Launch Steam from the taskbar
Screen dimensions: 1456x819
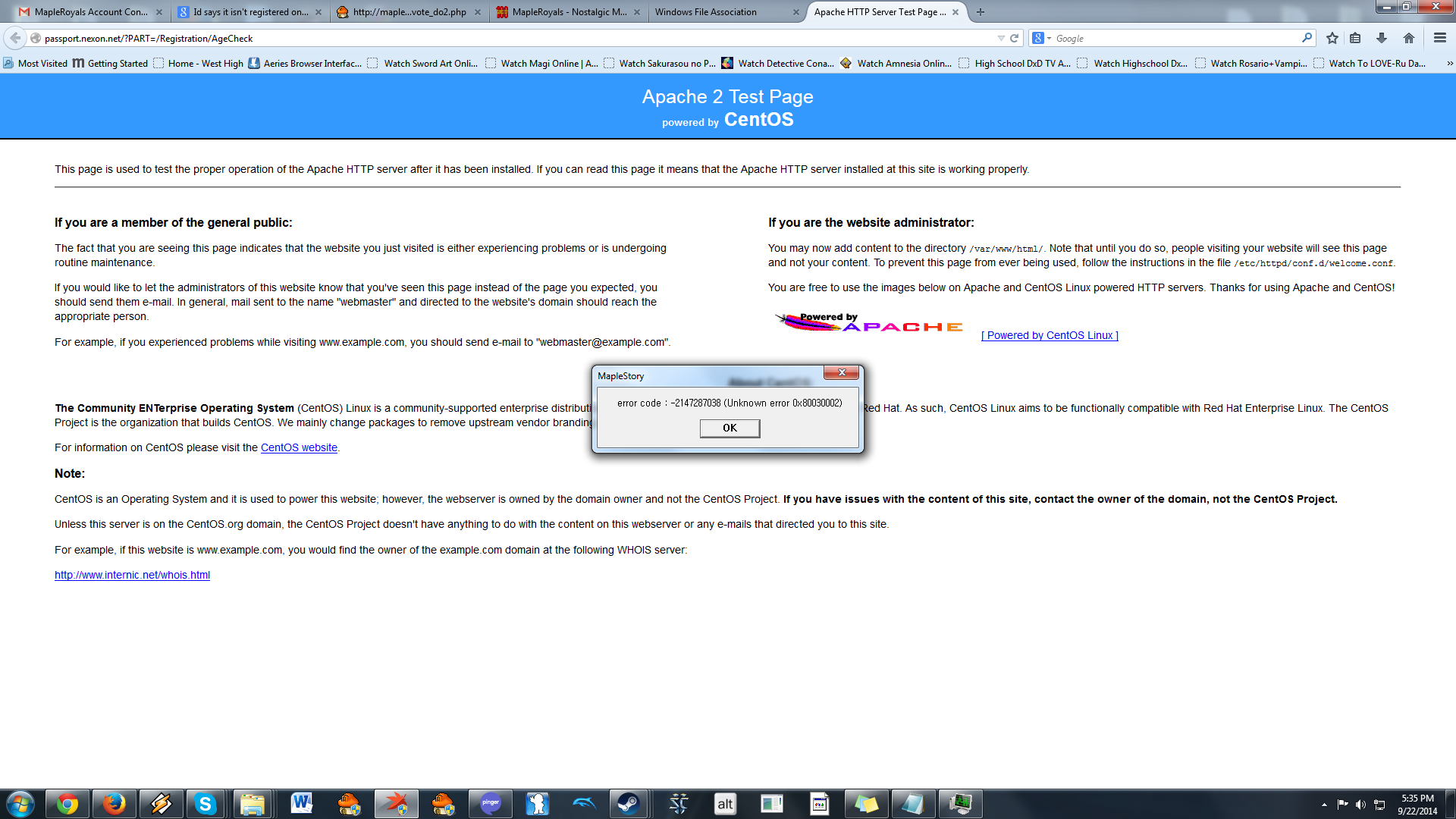coord(627,804)
